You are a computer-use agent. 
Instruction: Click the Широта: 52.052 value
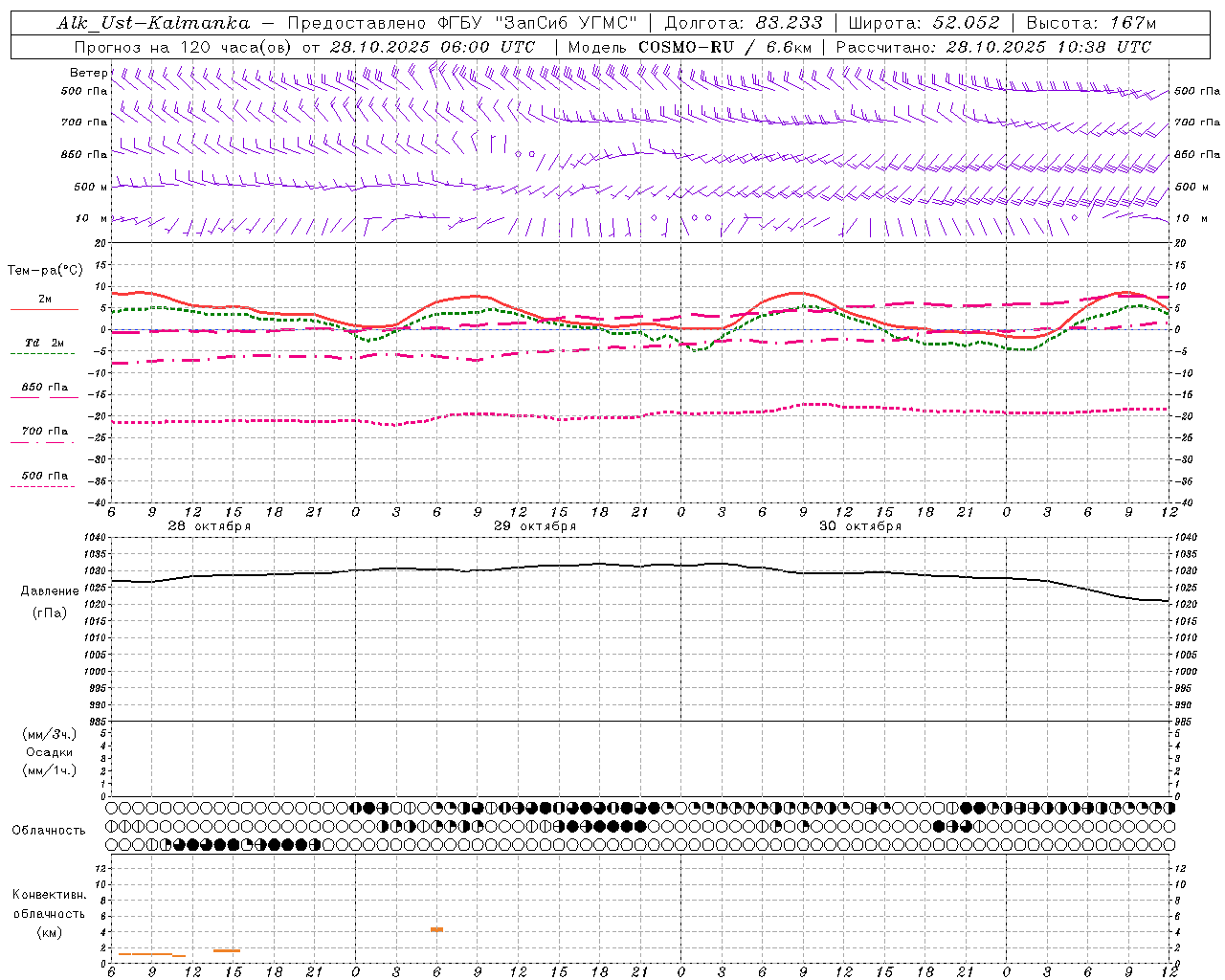(924, 23)
